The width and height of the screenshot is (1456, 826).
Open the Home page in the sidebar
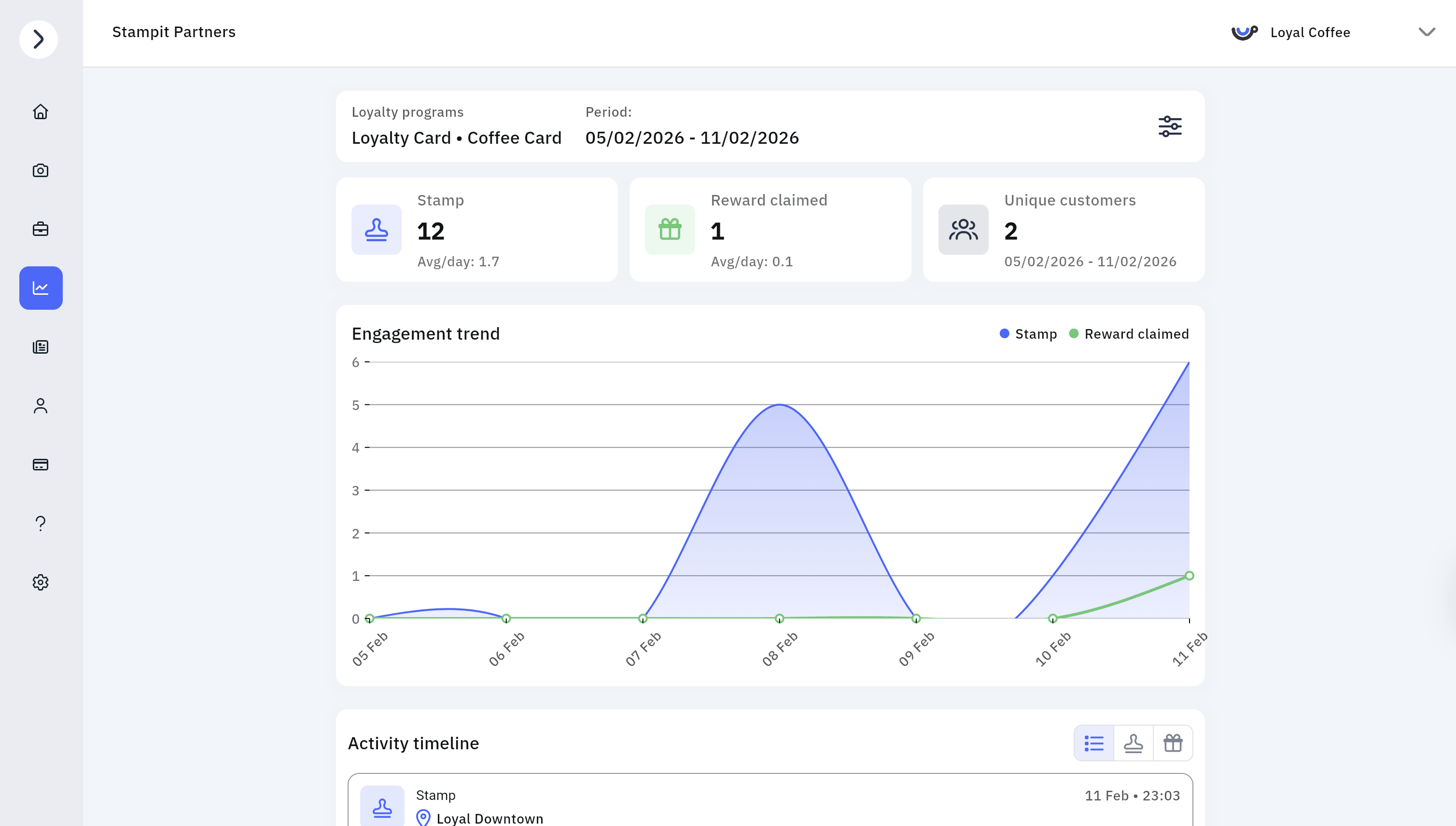pyautogui.click(x=40, y=112)
